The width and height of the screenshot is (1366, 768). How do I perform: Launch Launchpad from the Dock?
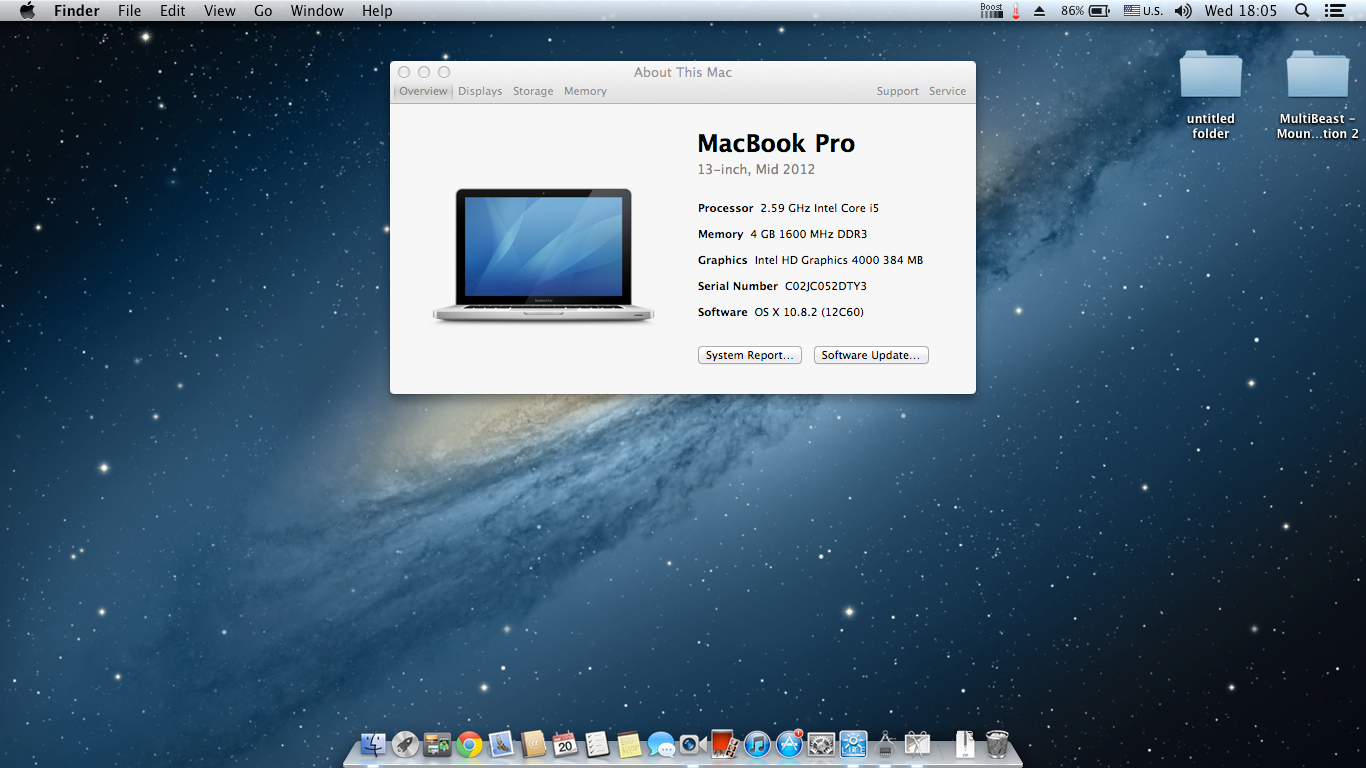point(405,744)
